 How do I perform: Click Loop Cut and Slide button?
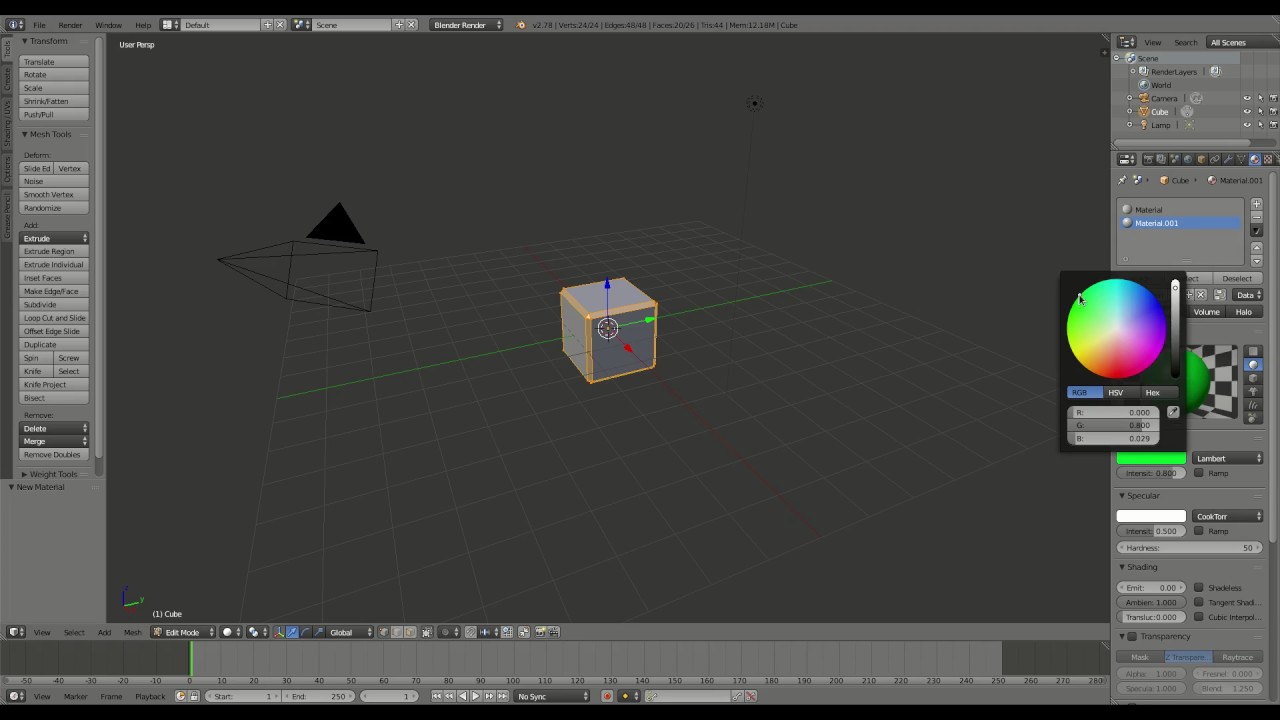pos(55,318)
